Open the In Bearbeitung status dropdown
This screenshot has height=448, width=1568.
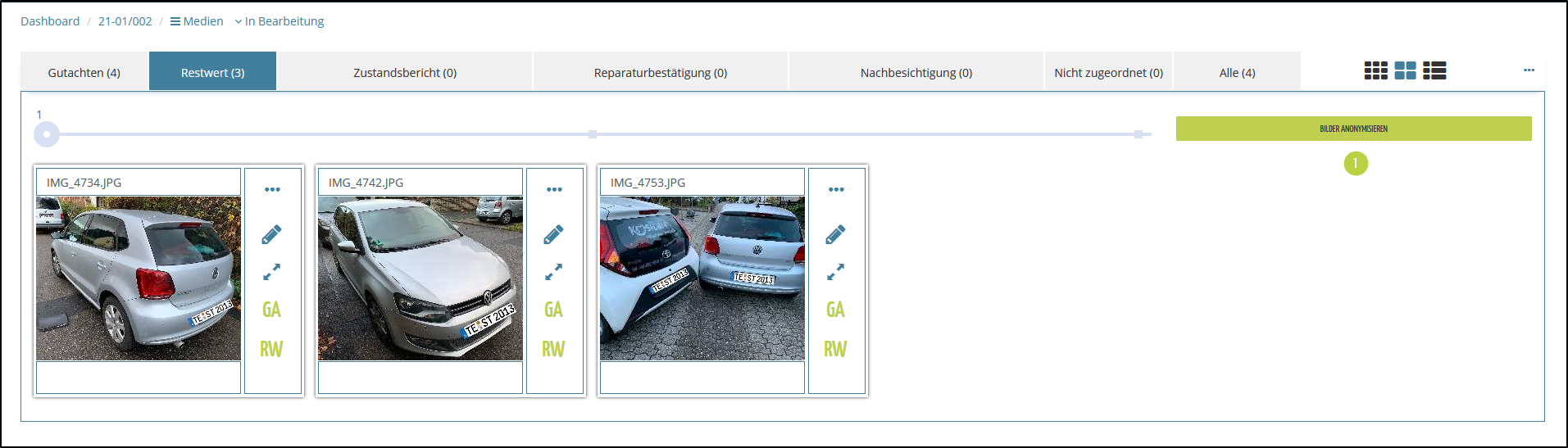tap(280, 21)
